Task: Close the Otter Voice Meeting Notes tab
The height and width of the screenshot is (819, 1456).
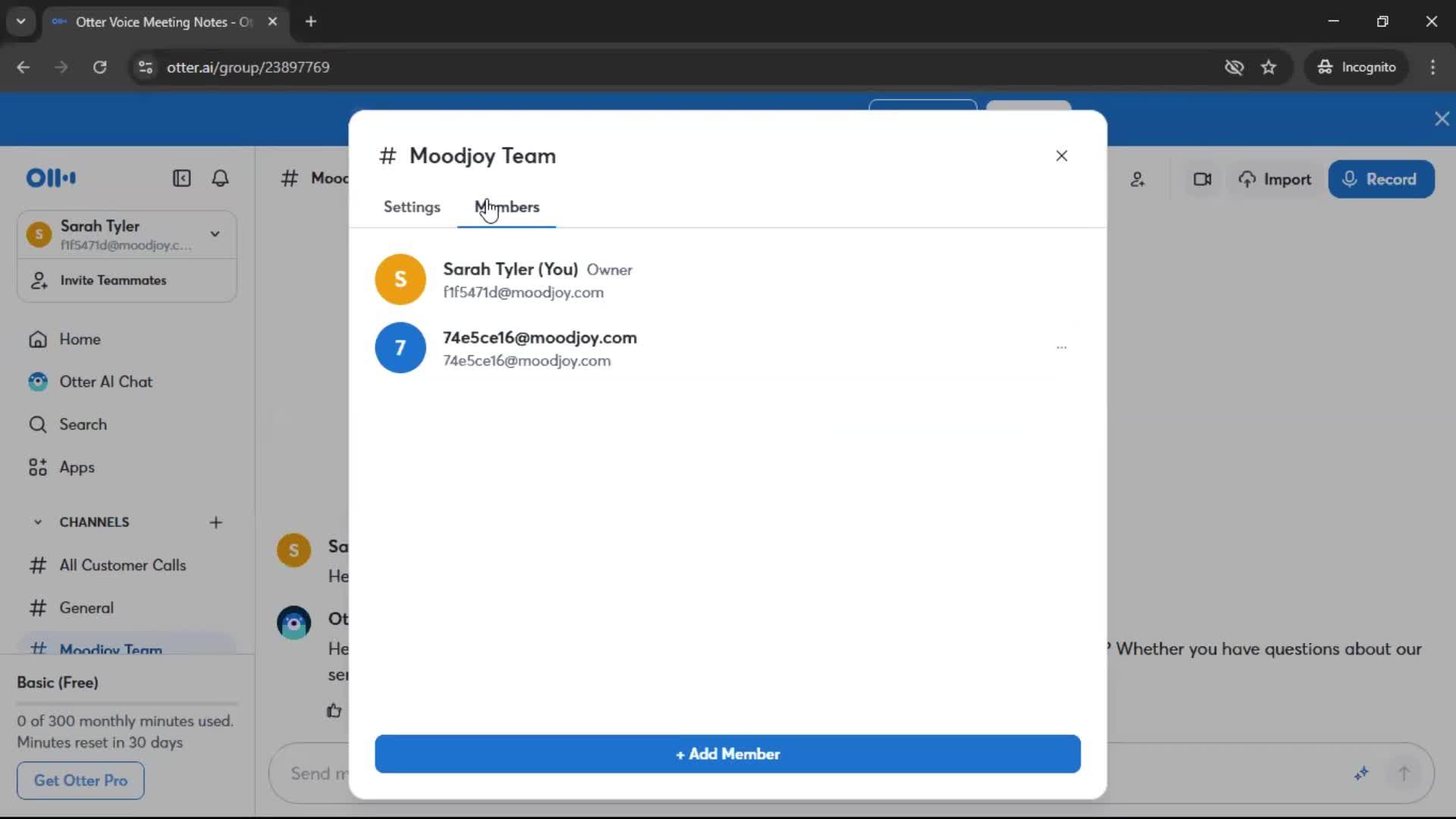Action: coord(272,21)
